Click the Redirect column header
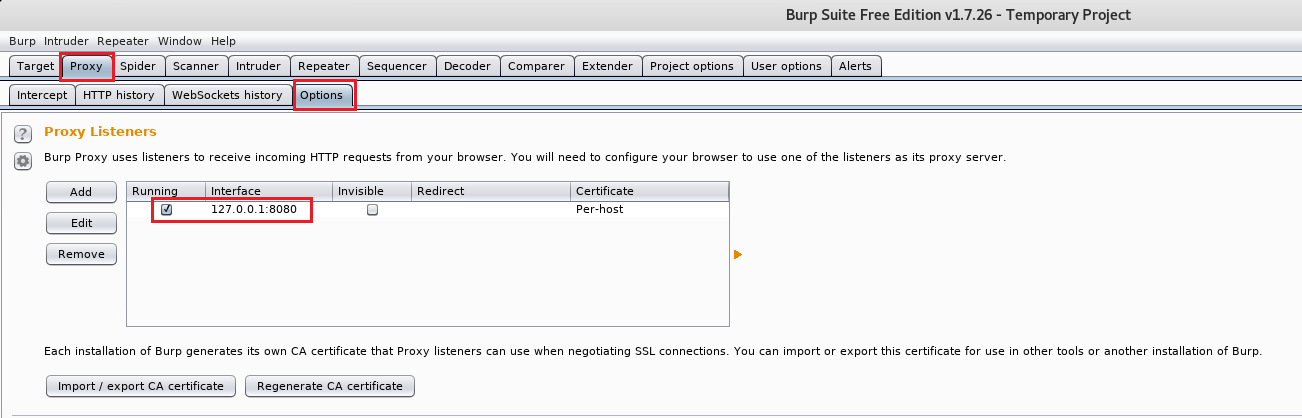 coord(491,191)
